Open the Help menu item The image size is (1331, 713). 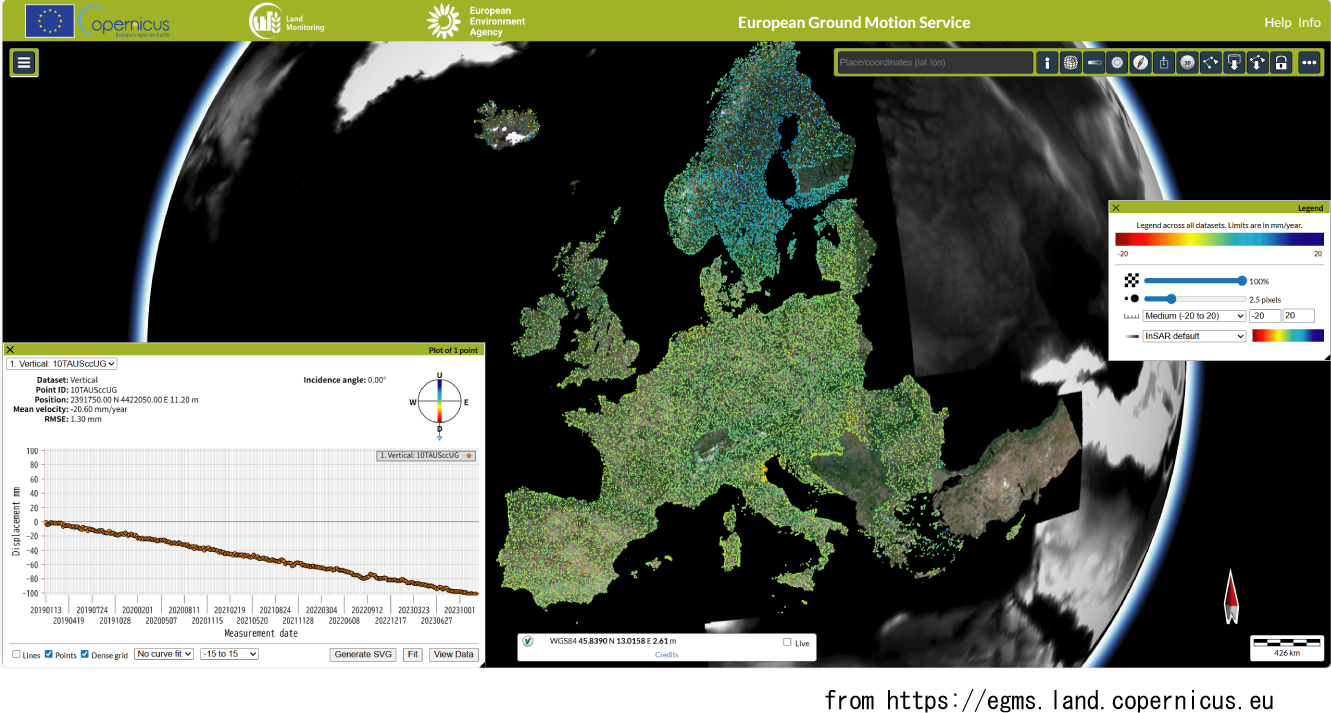(1277, 22)
